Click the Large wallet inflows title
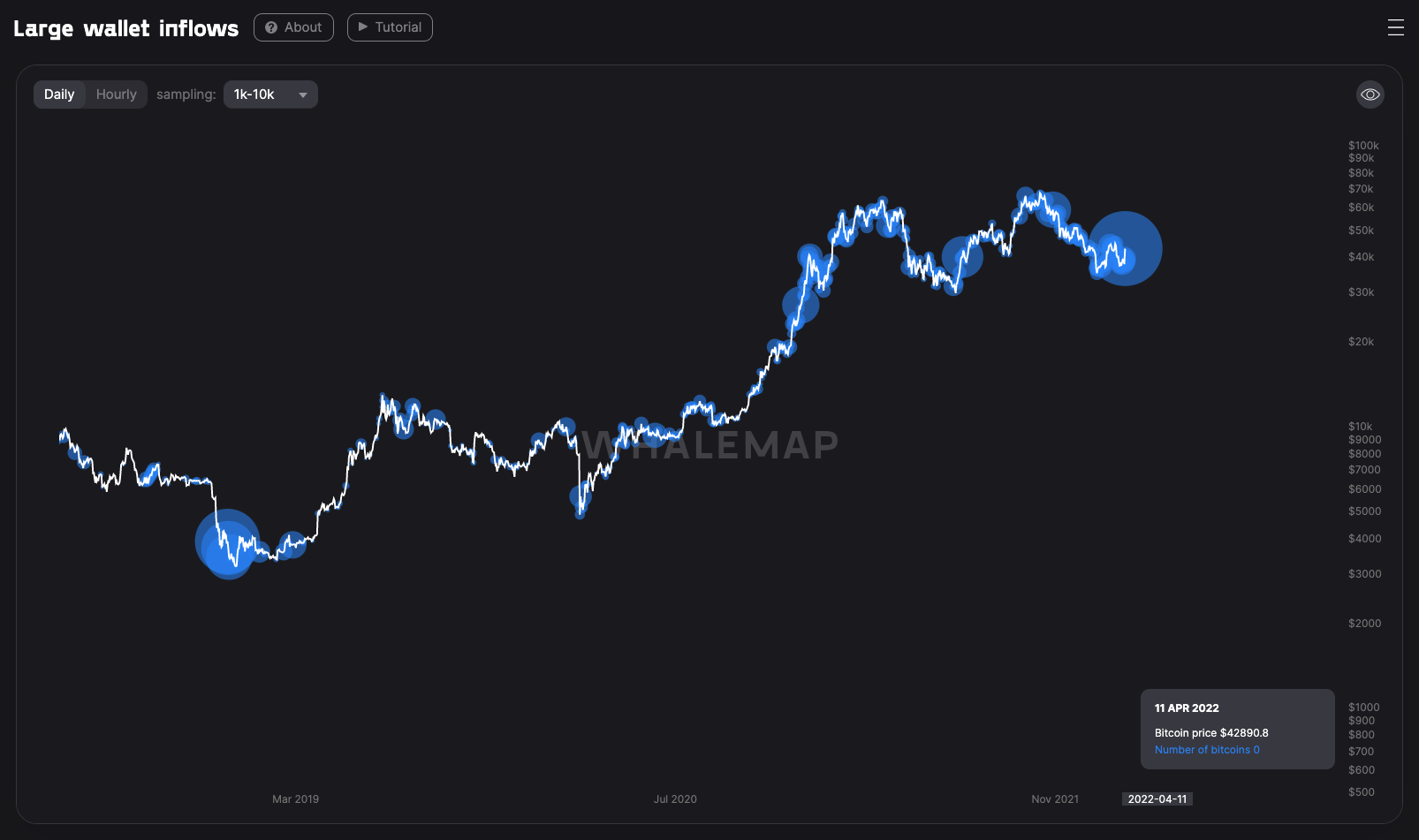The image size is (1419, 840). click(125, 28)
